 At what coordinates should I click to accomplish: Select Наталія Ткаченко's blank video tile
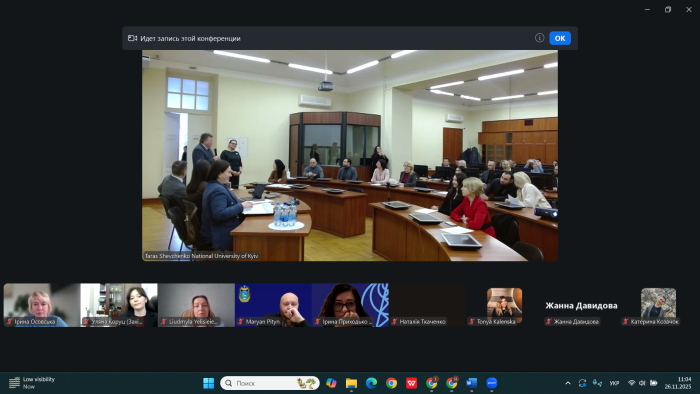(x=427, y=305)
